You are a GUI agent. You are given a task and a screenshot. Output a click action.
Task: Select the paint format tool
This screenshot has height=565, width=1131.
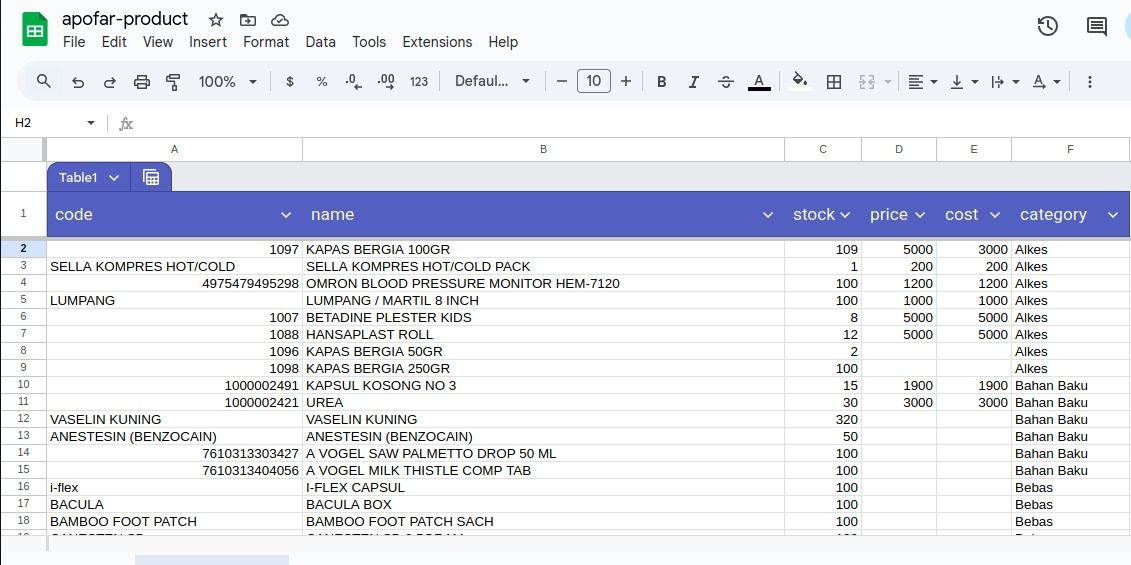click(x=173, y=82)
